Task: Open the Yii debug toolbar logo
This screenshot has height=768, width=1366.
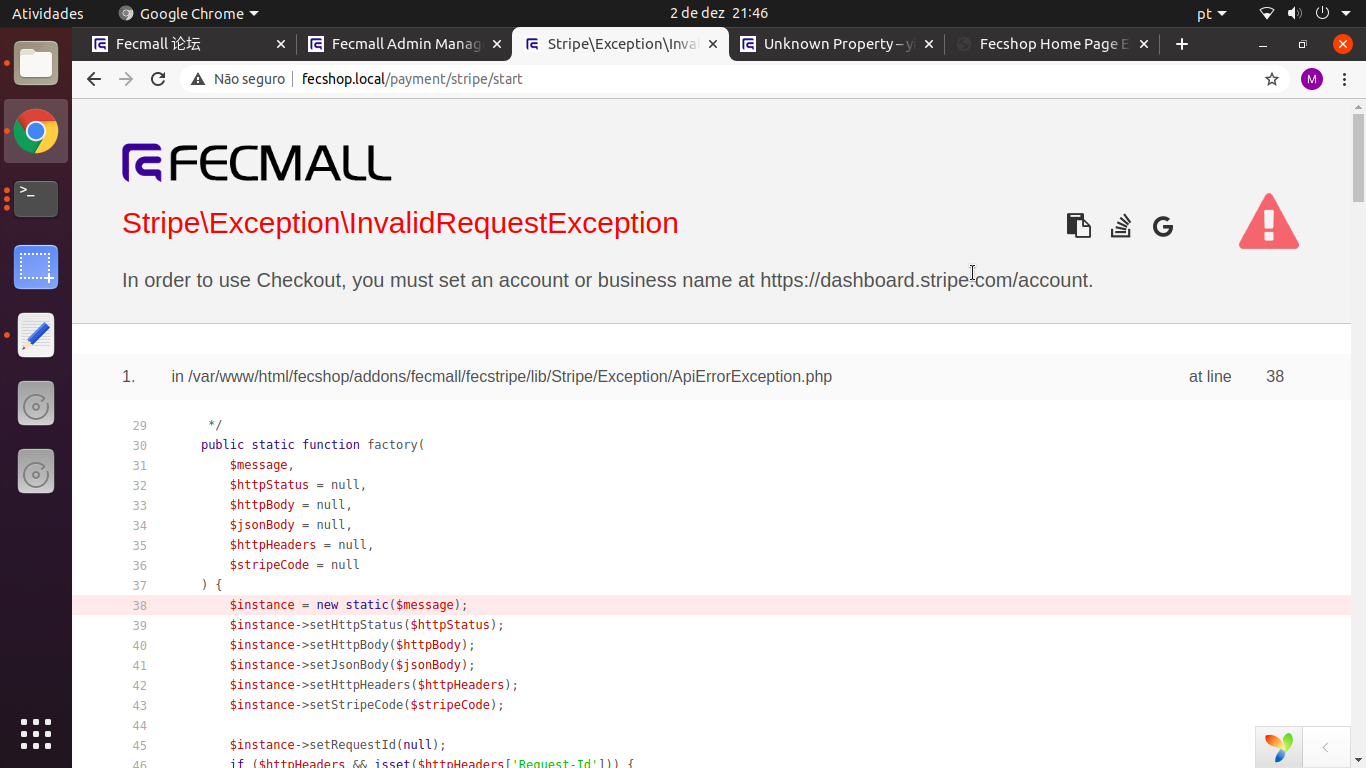Action: (x=1279, y=747)
